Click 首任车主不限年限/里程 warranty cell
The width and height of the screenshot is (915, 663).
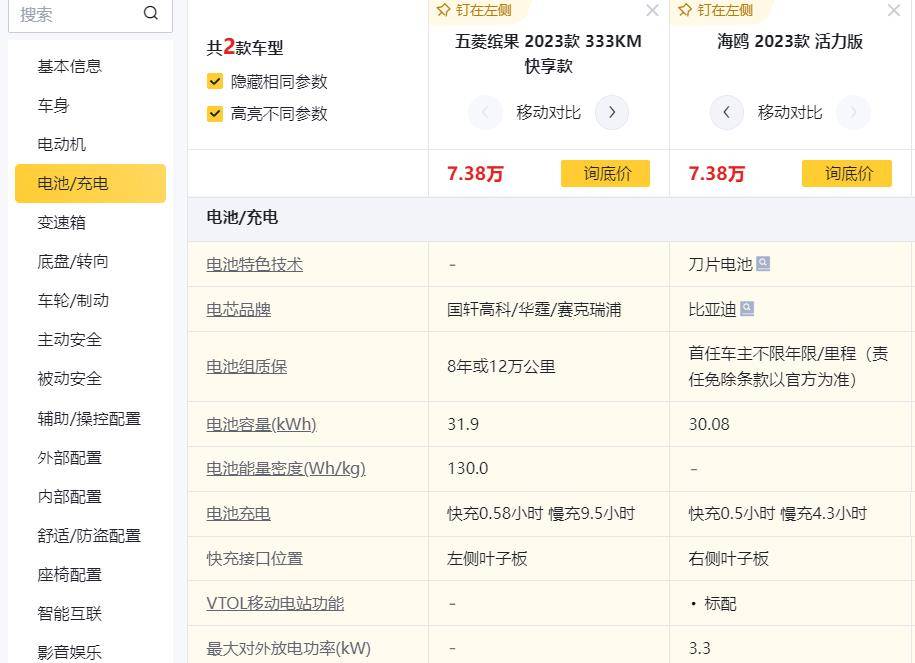(788, 367)
